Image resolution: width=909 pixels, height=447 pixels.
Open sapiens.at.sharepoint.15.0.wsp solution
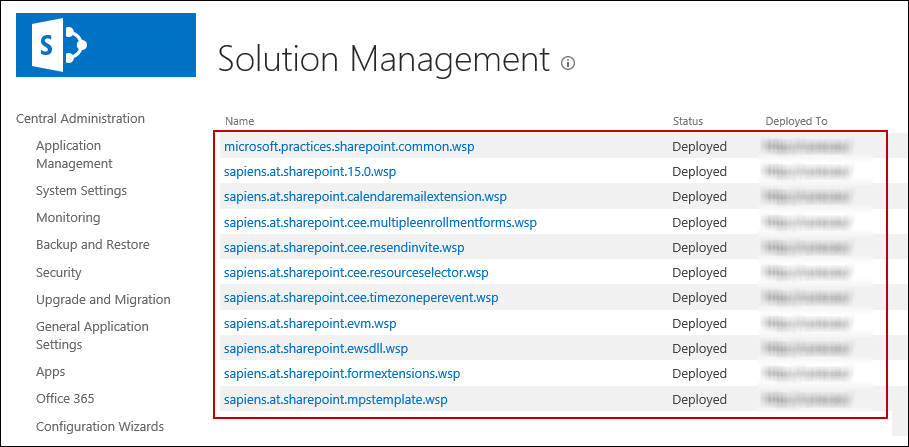(x=310, y=172)
